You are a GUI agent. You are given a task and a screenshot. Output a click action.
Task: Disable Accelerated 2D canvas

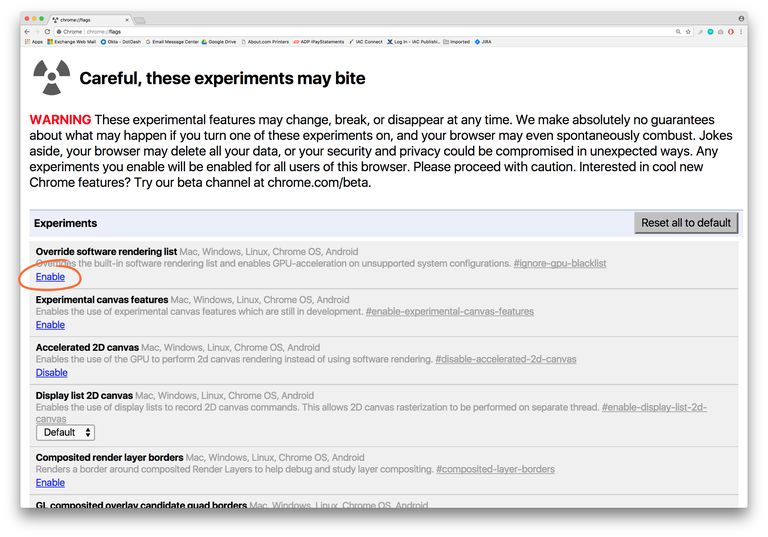pyautogui.click(x=52, y=373)
